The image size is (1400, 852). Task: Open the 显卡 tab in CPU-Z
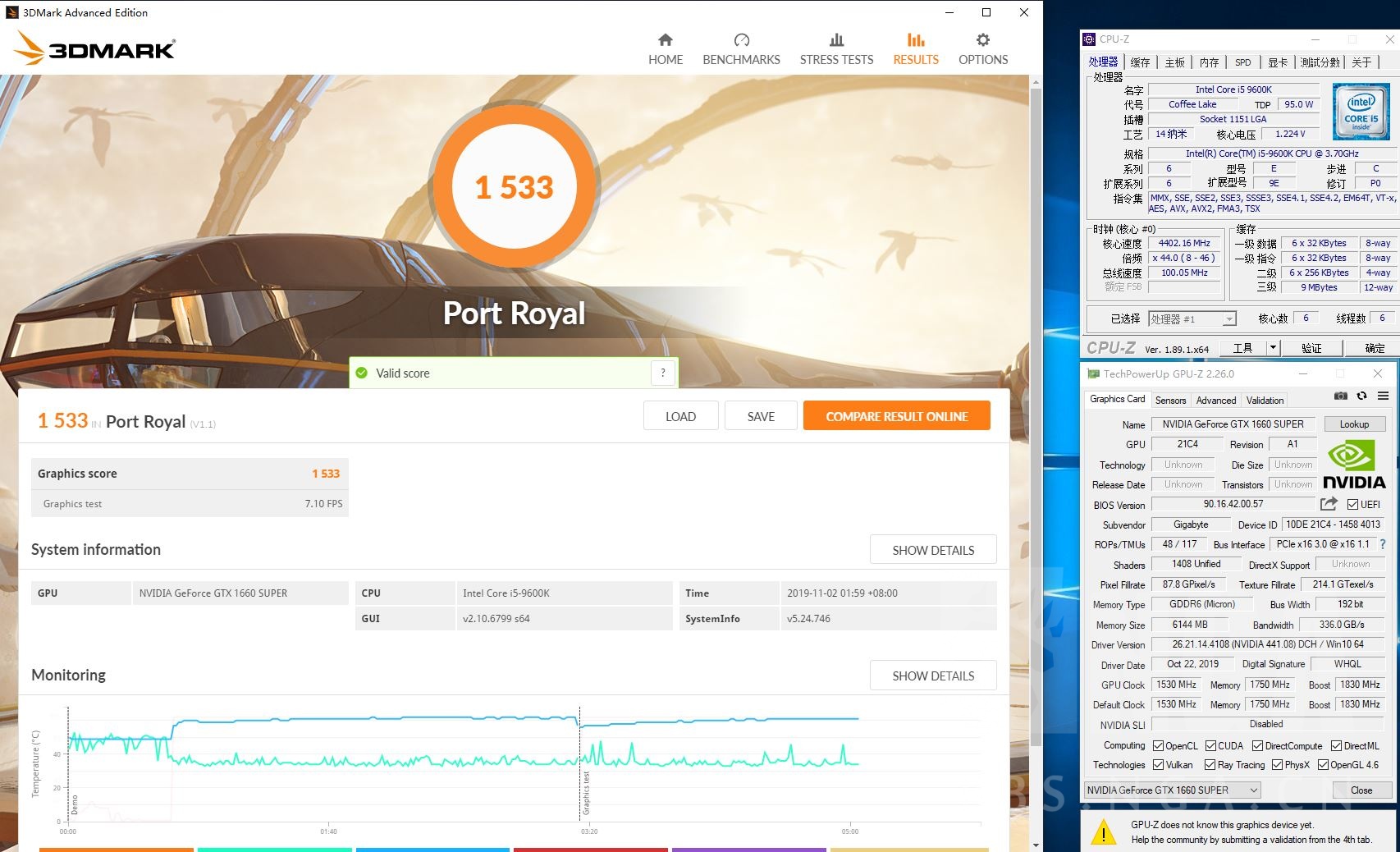pyautogui.click(x=1278, y=62)
